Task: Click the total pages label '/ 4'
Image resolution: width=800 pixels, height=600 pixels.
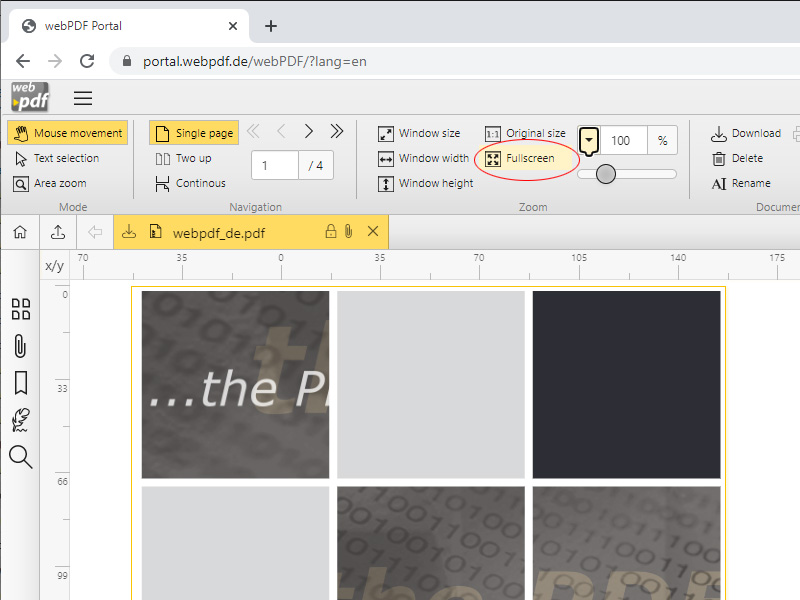Action: (316, 165)
